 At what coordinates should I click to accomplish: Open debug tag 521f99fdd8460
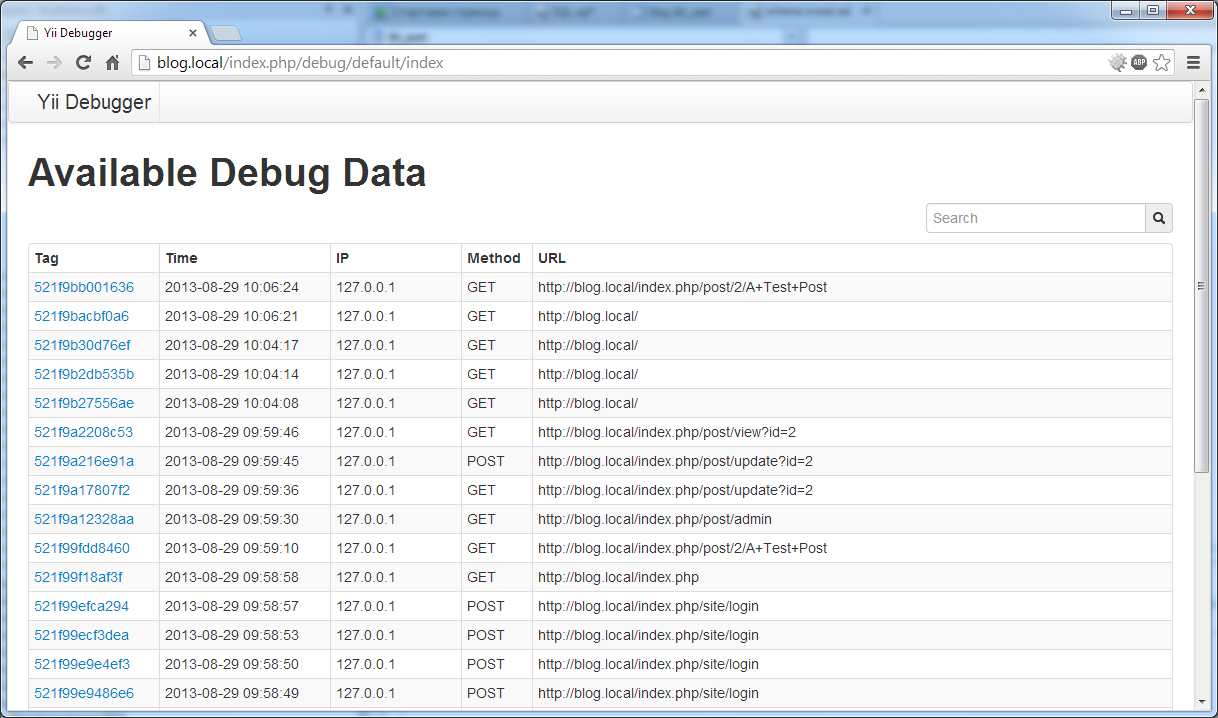(x=82, y=548)
